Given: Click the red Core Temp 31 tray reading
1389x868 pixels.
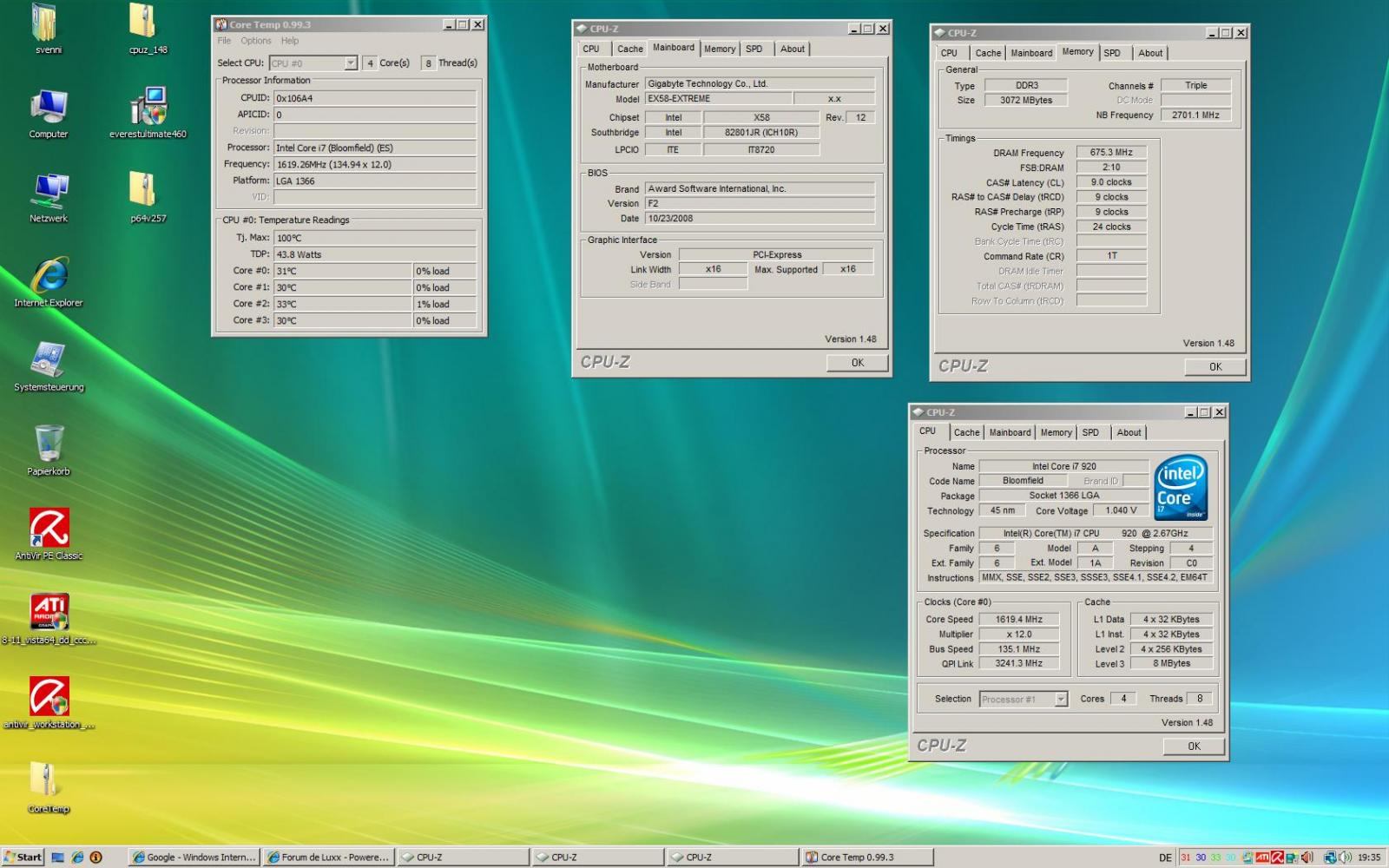Looking at the screenshot, I should coord(1185,858).
